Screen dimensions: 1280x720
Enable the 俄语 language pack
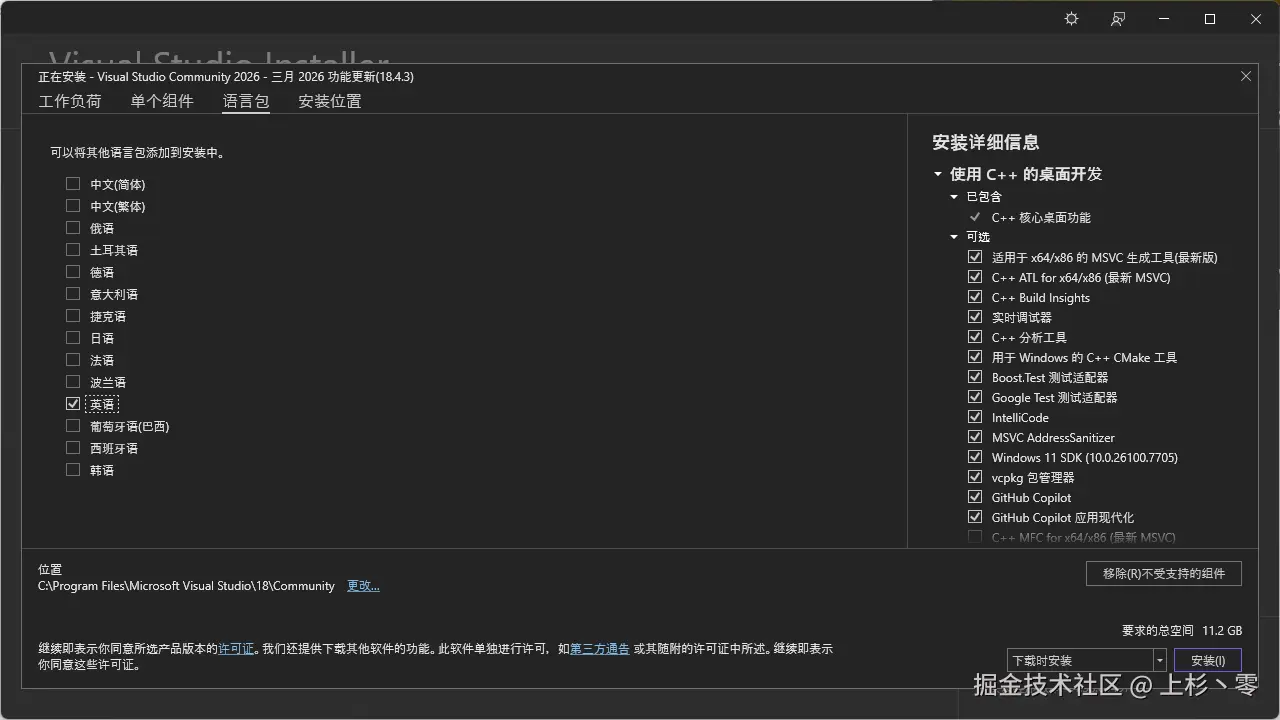click(x=73, y=228)
